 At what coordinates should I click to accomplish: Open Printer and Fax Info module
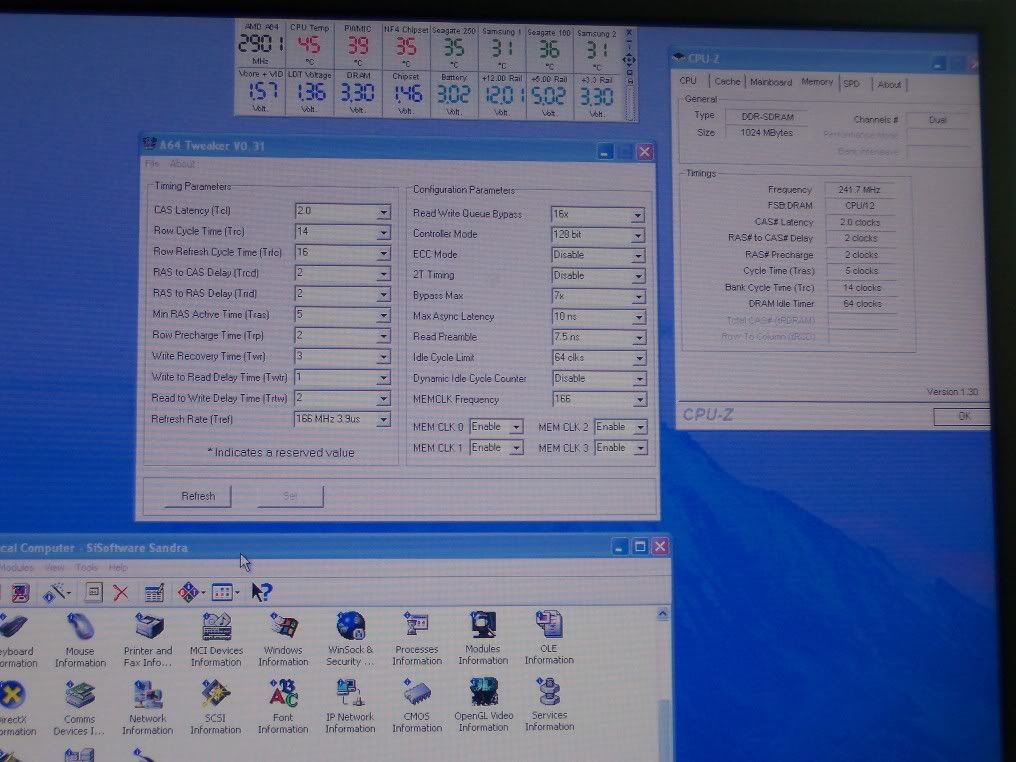pyautogui.click(x=148, y=639)
